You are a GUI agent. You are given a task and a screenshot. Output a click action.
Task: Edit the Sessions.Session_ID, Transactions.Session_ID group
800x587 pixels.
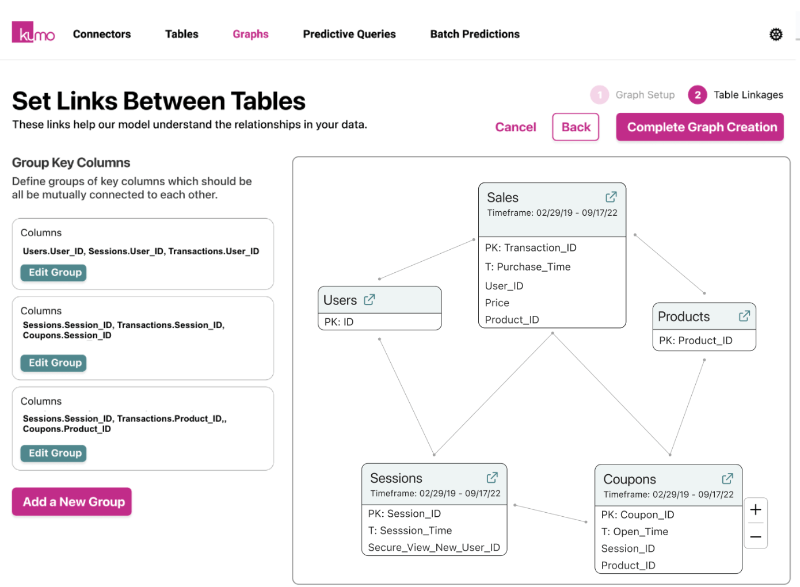[x=53, y=363]
